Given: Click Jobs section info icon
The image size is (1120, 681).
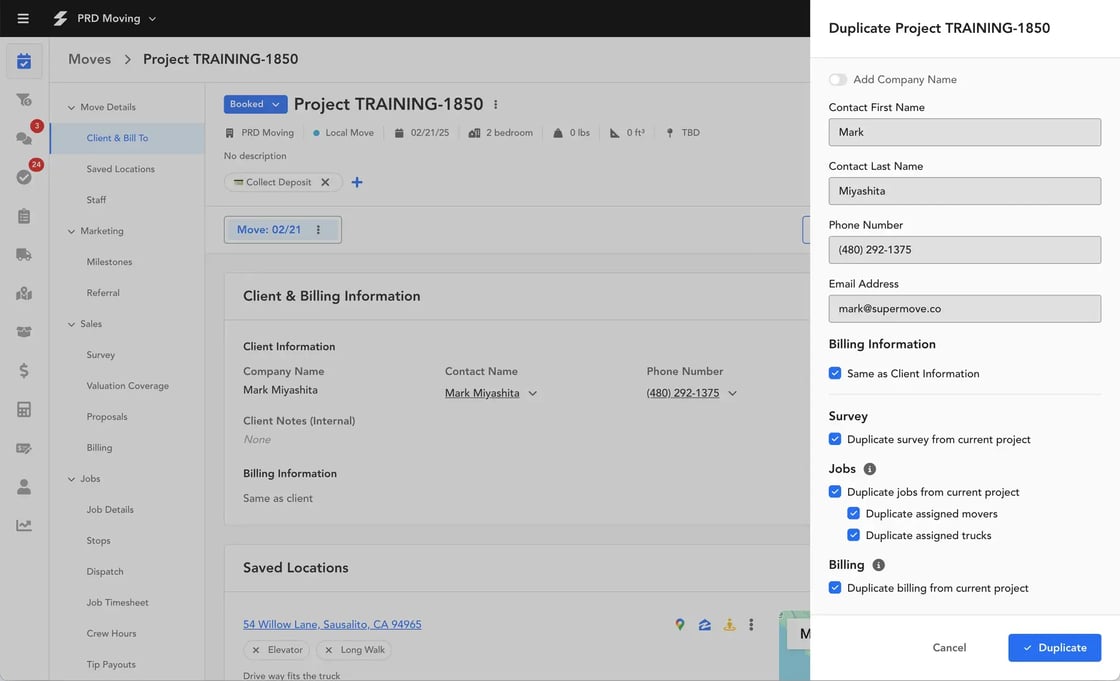Looking at the screenshot, I should tap(869, 469).
